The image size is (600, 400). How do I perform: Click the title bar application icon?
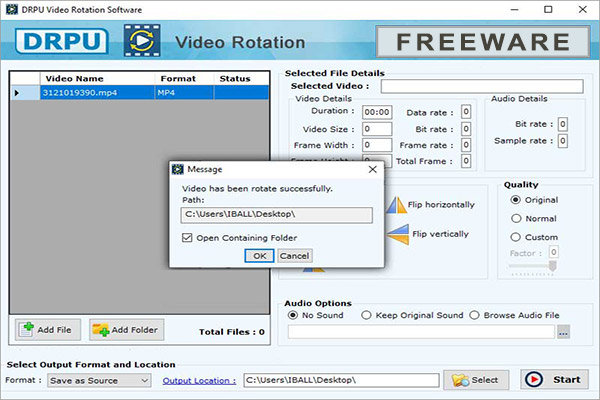(x=12, y=9)
